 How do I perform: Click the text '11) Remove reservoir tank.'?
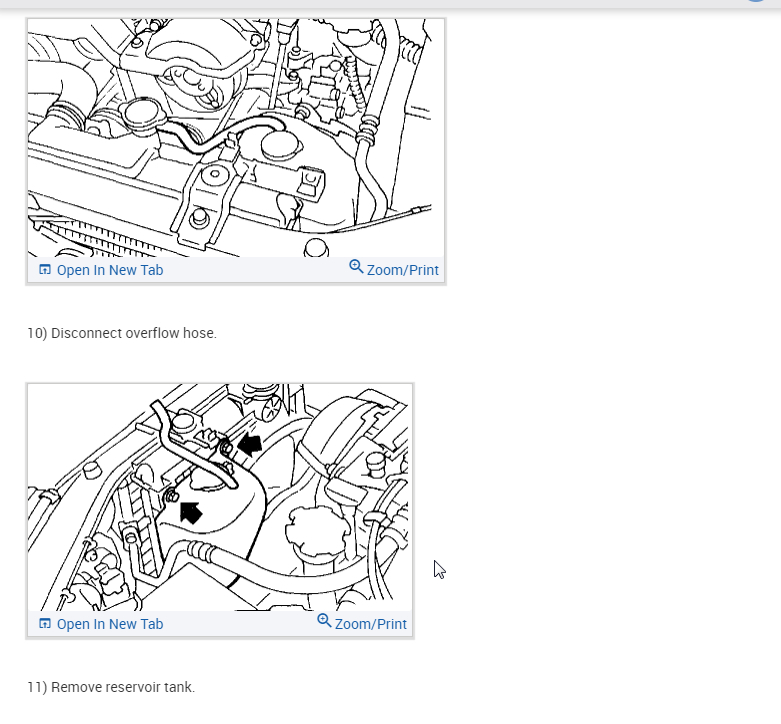111,687
